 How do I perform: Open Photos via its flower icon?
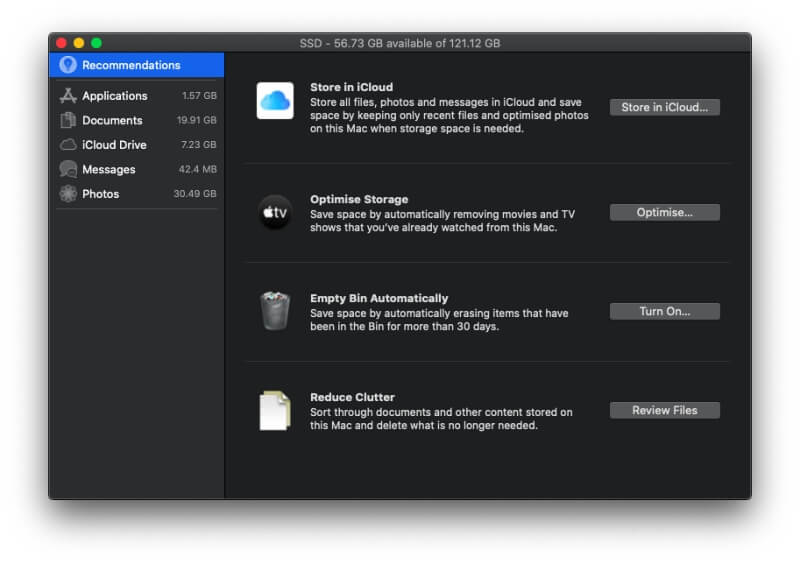coord(68,194)
